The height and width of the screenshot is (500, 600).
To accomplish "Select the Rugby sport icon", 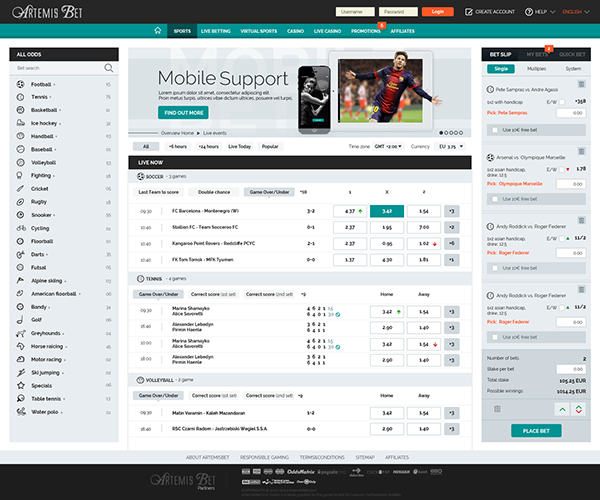I will tap(20, 202).
